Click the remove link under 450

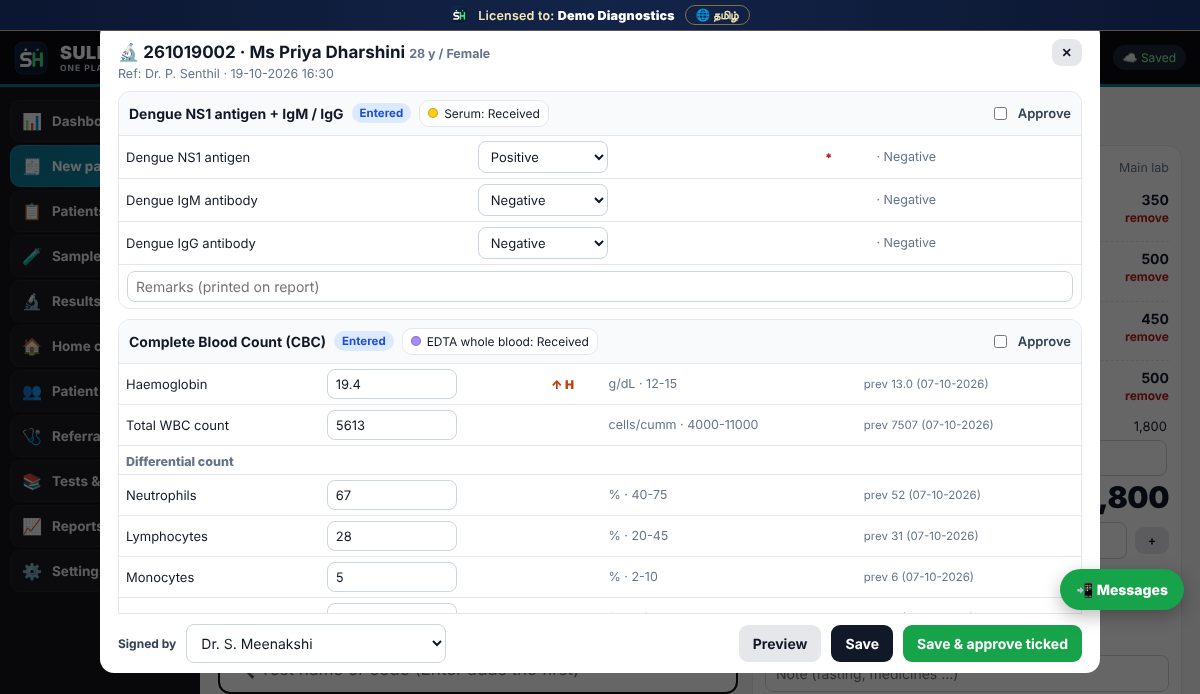1146,337
